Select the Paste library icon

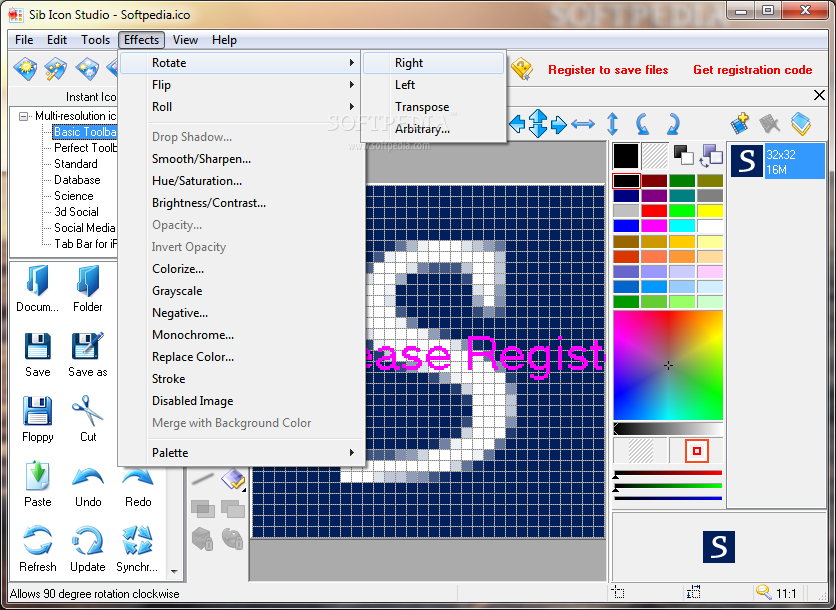pyautogui.click(x=37, y=476)
